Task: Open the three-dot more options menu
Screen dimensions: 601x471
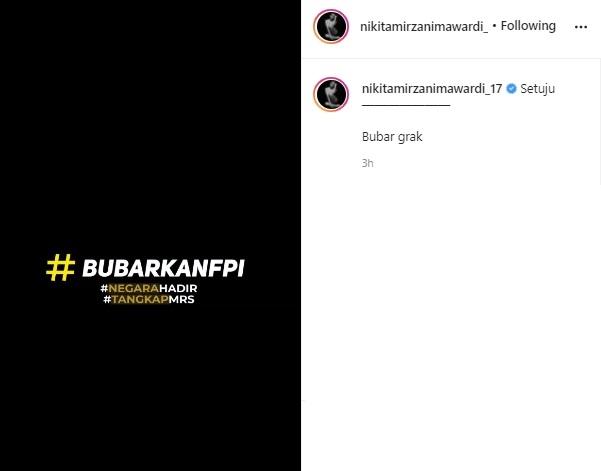Action: [x=581, y=27]
